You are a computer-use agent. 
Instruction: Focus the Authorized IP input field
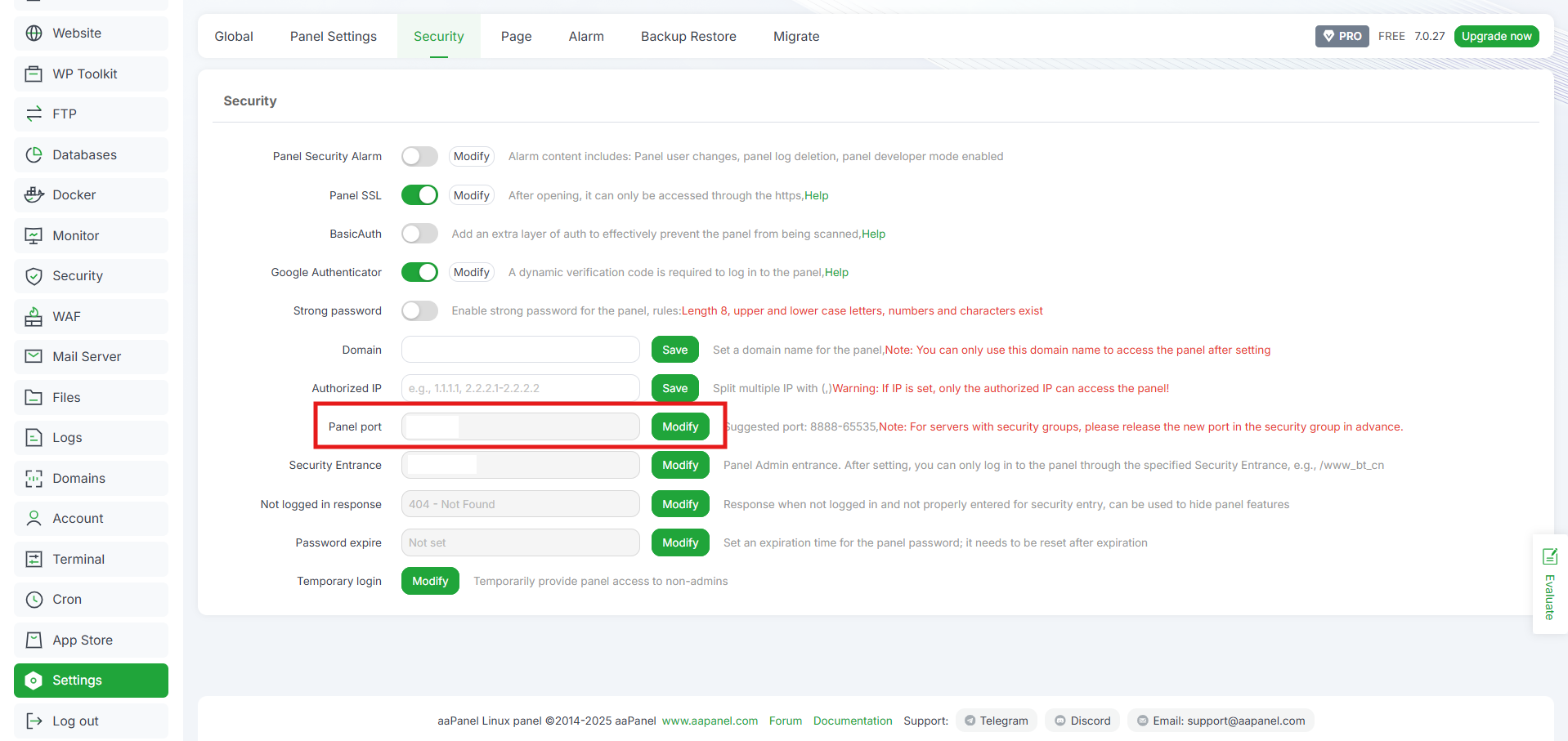(521, 388)
